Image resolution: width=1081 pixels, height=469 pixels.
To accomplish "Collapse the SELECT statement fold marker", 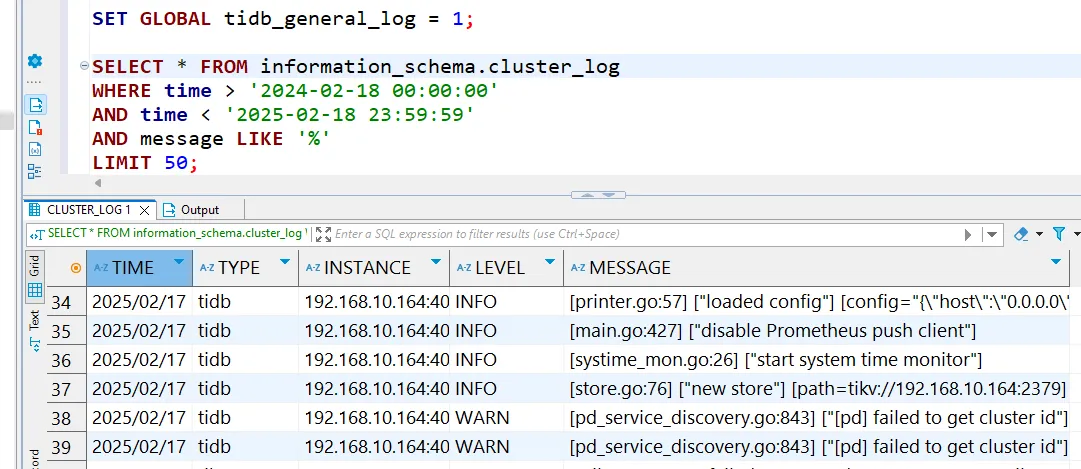I will coord(84,67).
